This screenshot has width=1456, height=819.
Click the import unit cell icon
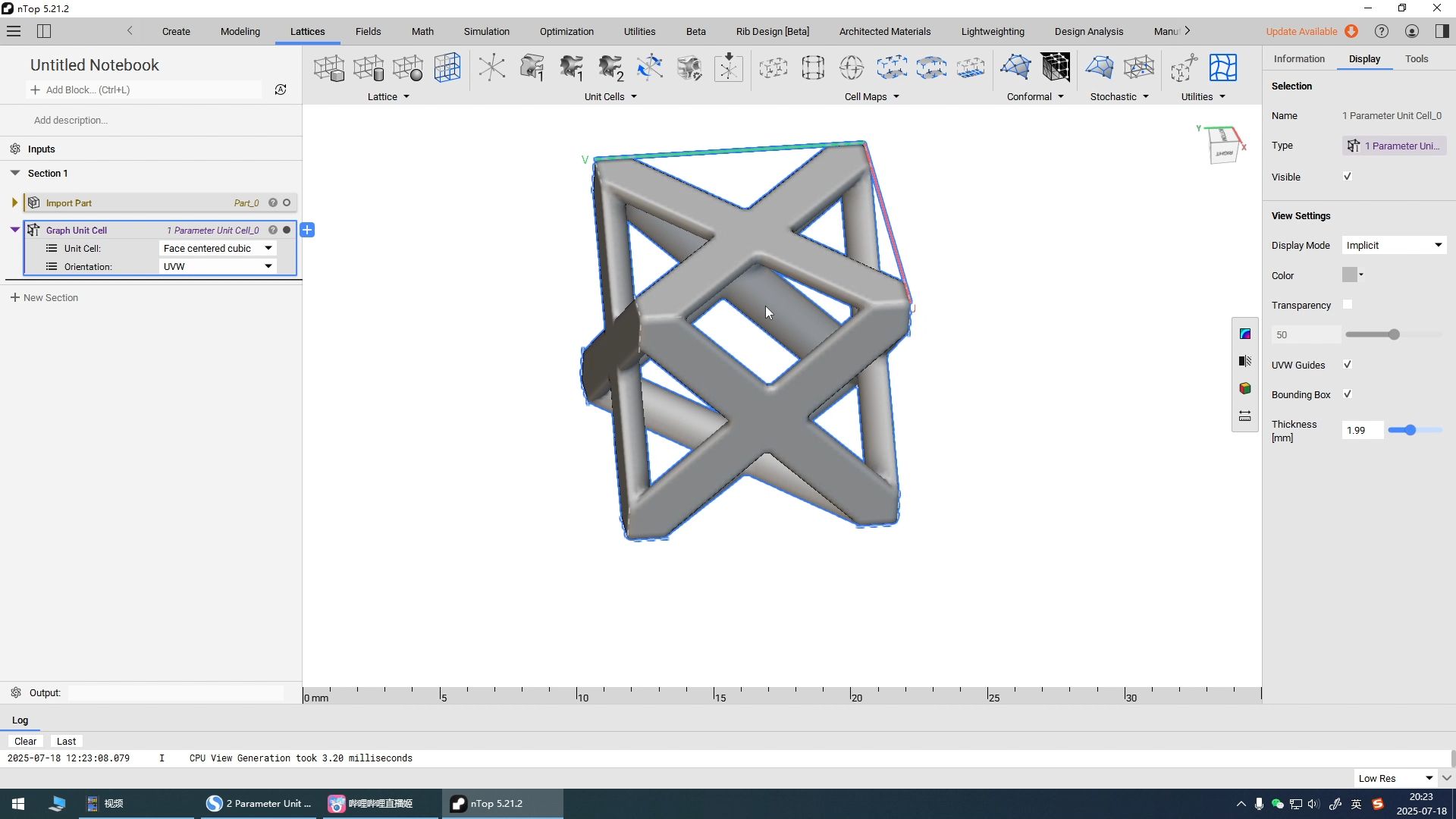pyautogui.click(x=728, y=67)
